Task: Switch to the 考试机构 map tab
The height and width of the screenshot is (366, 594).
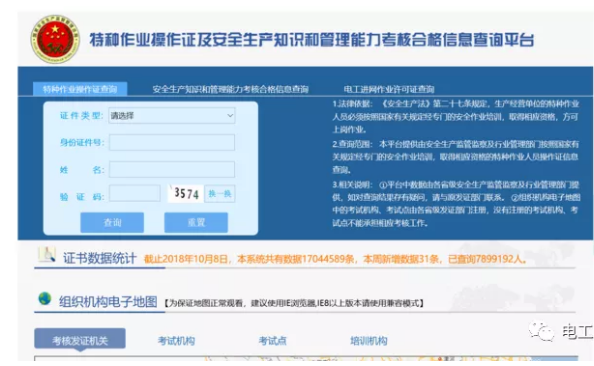Action: click(x=177, y=341)
